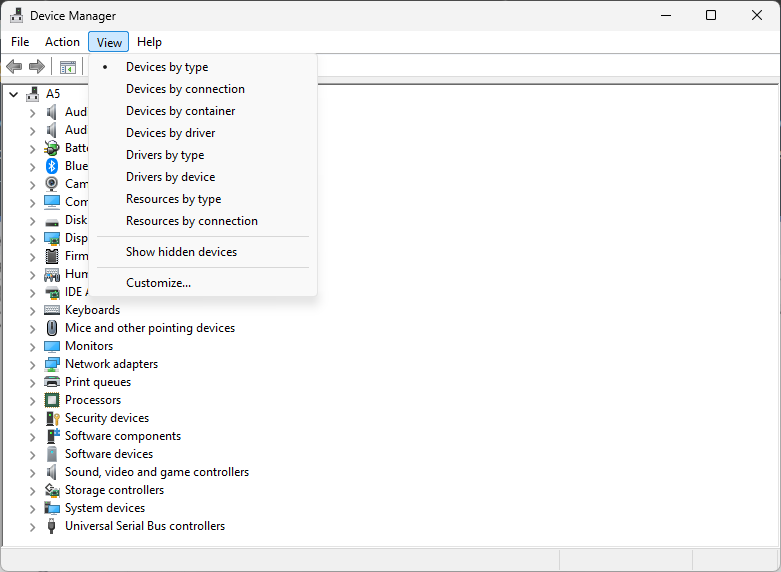Click the Print queues printer icon
The width and height of the screenshot is (781, 572).
[x=52, y=382]
